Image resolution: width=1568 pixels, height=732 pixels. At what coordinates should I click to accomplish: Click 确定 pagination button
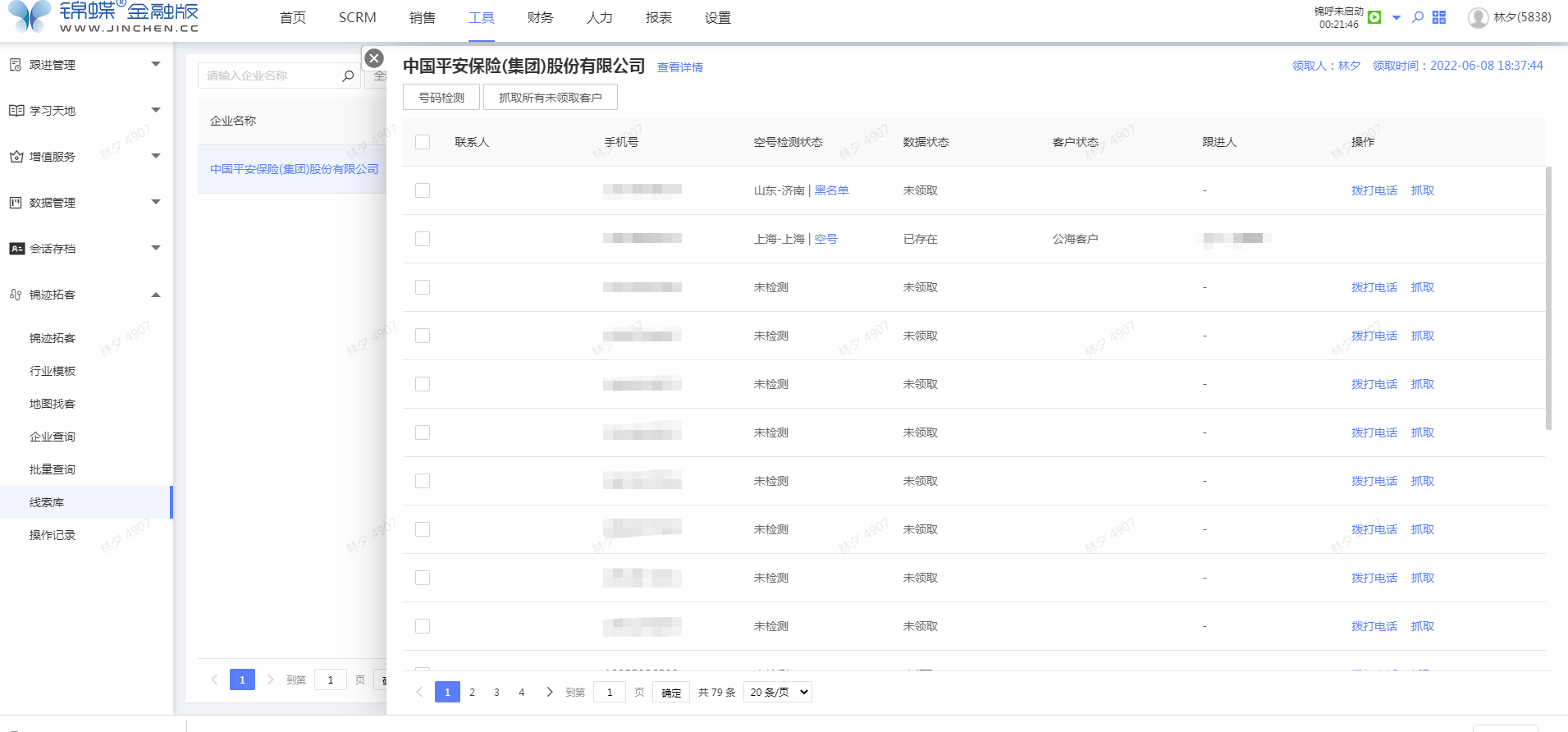coord(671,693)
